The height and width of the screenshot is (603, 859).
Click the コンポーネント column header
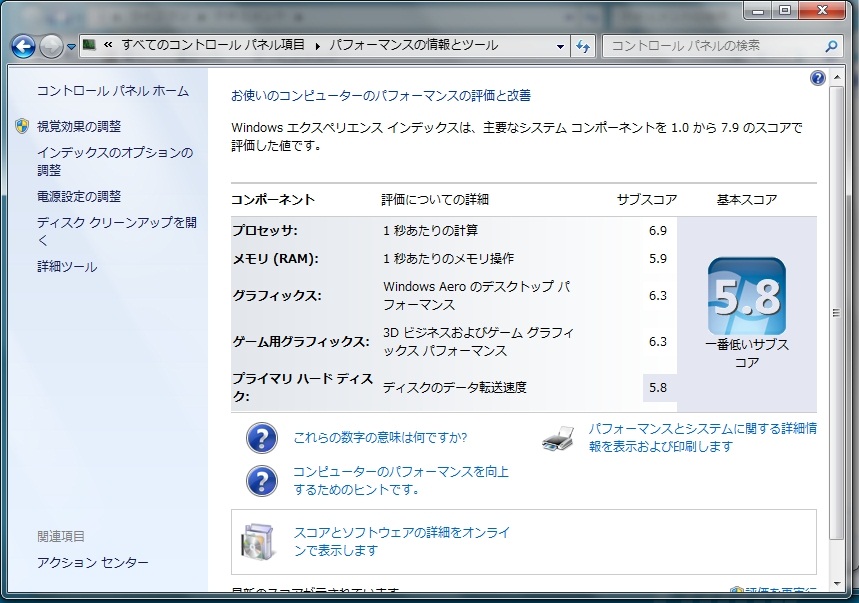coord(273,200)
